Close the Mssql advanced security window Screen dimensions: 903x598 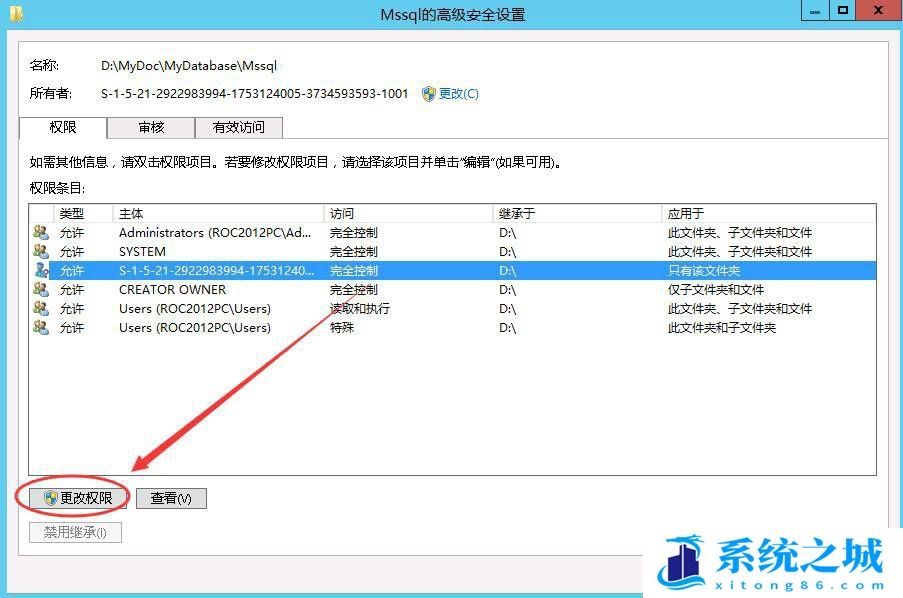(879, 11)
